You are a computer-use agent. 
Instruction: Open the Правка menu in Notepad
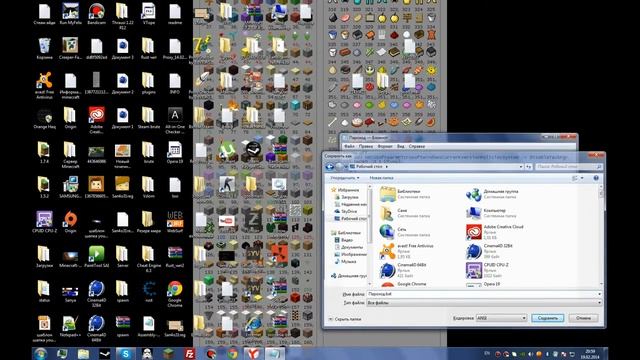(x=366, y=146)
